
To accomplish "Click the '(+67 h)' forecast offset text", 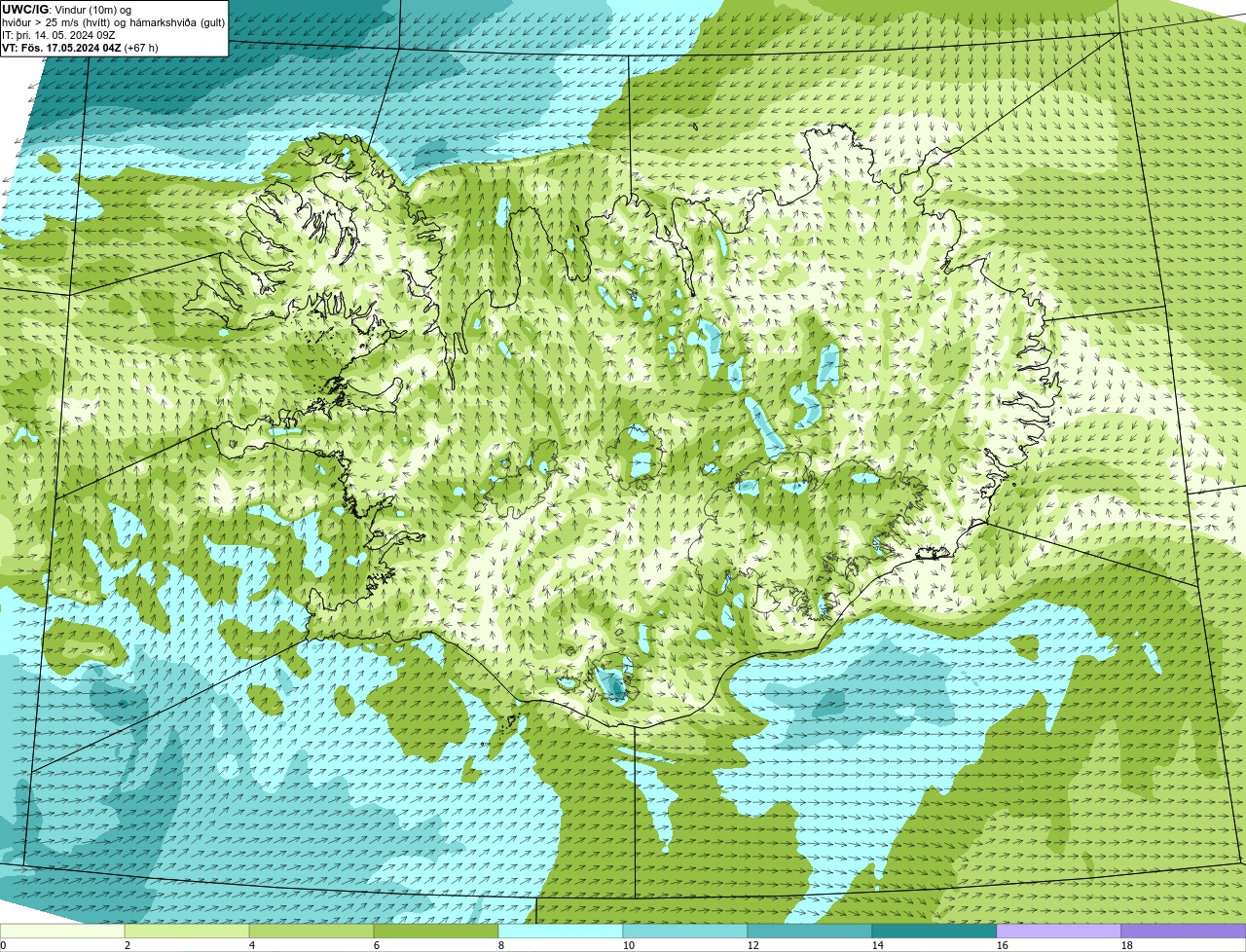I will tap(141, 47).
